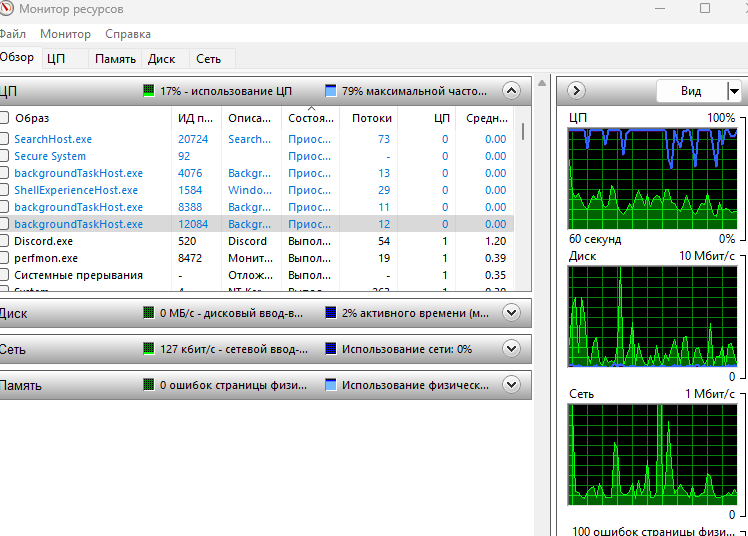Open the Файл menu

click(12, 34)
